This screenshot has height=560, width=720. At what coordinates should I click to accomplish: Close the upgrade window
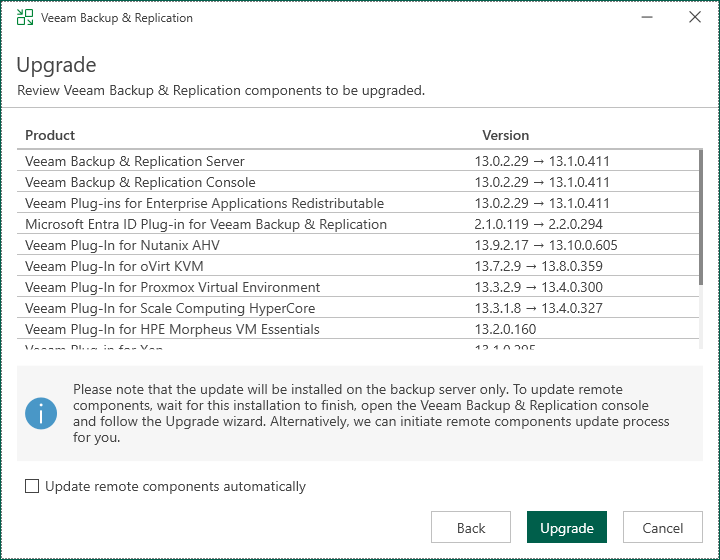(695, 17)
